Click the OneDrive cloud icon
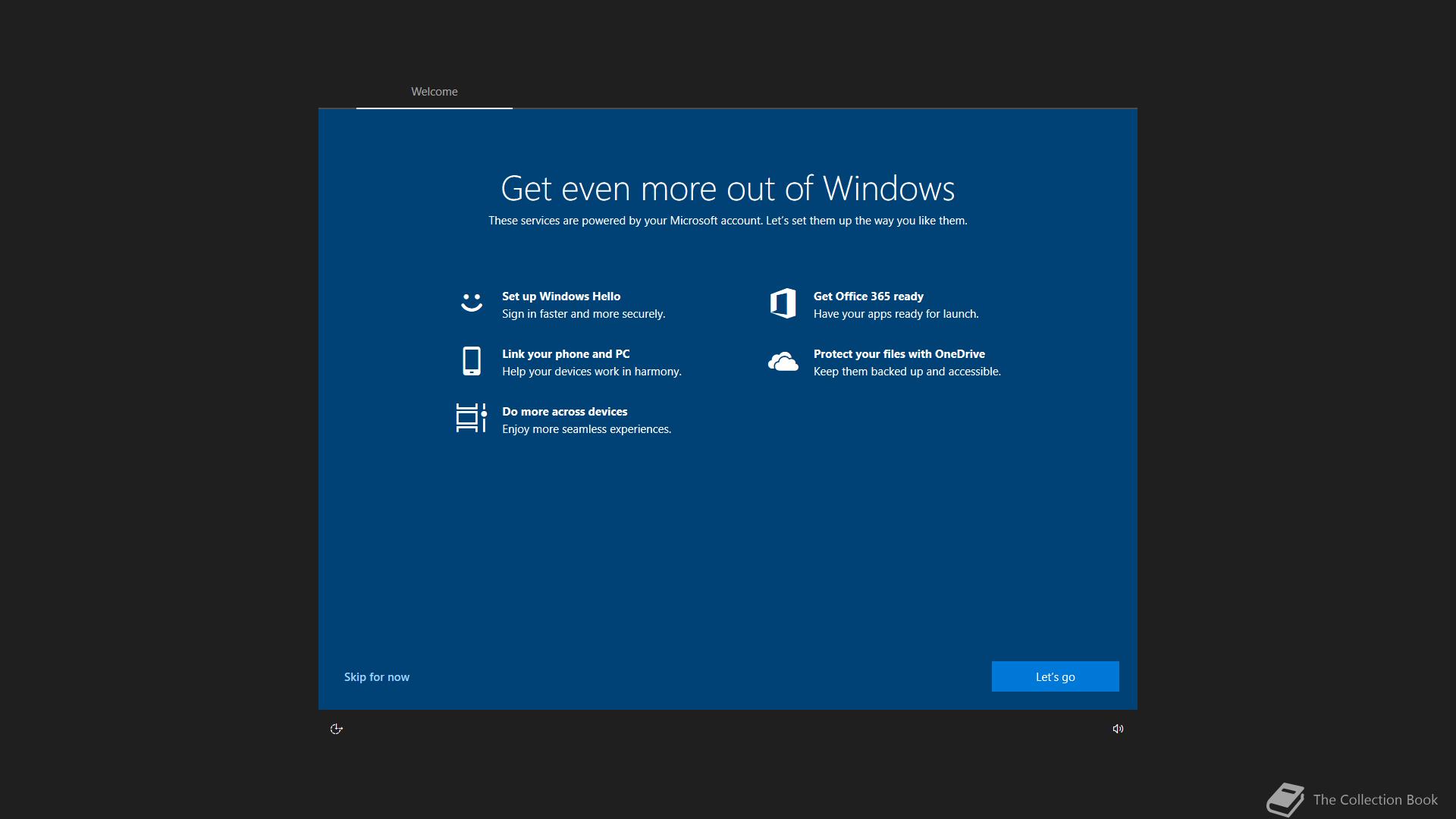Viewport: 1456px width, 819px height. pos(783,362)
